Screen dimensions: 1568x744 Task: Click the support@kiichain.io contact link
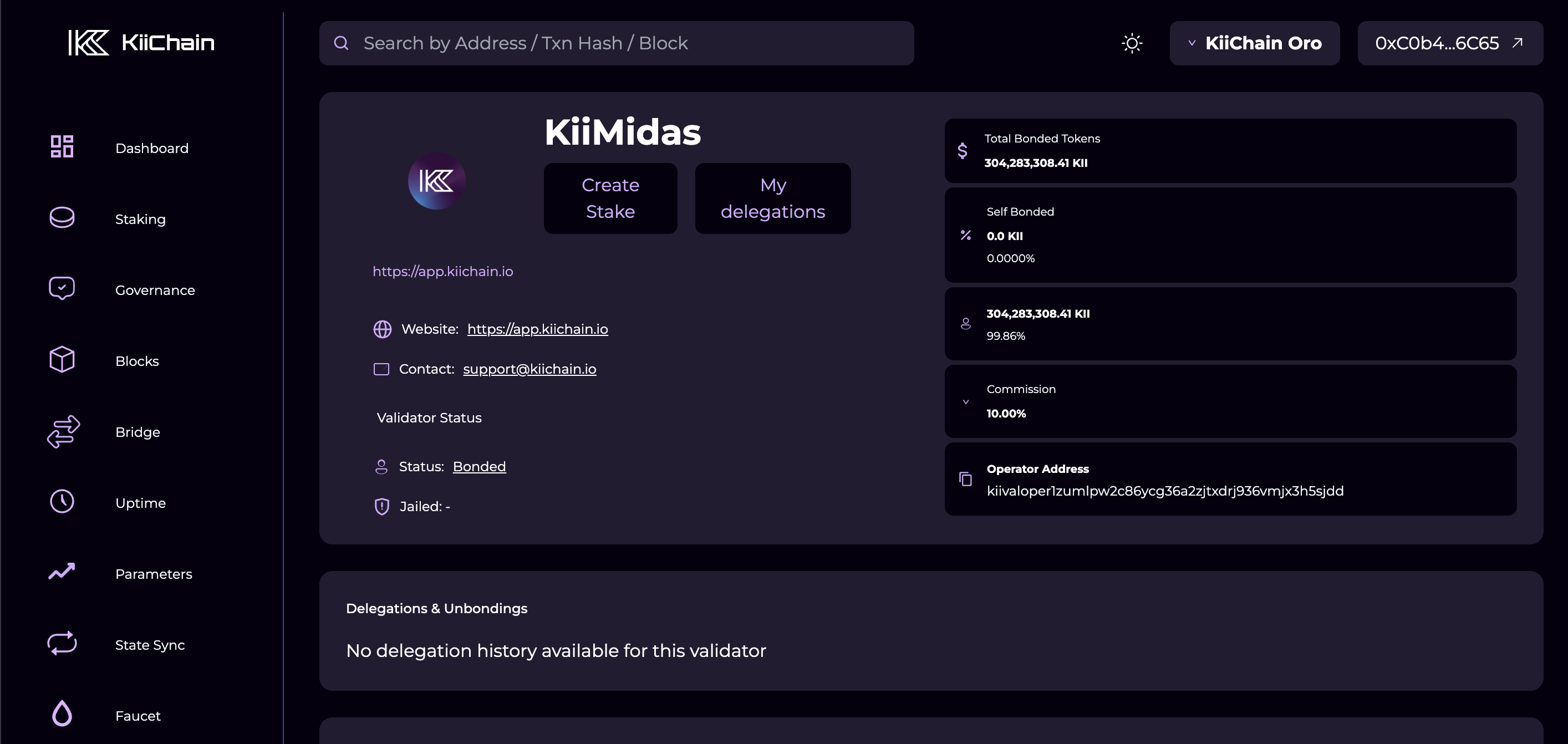point(529,369)
